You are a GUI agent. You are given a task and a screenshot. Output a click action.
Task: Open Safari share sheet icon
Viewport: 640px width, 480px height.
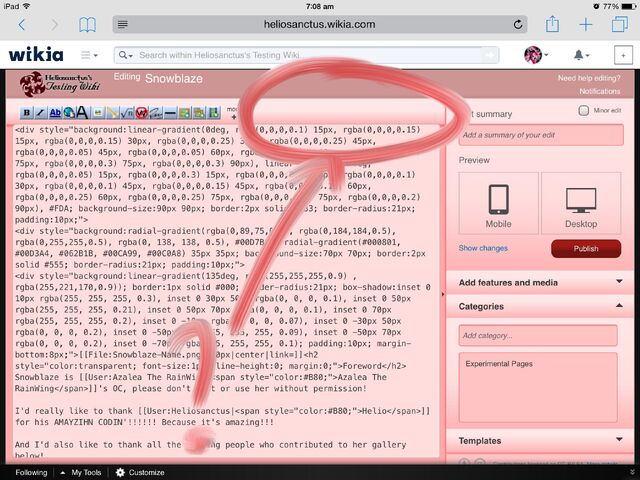[x=552, y=24]
